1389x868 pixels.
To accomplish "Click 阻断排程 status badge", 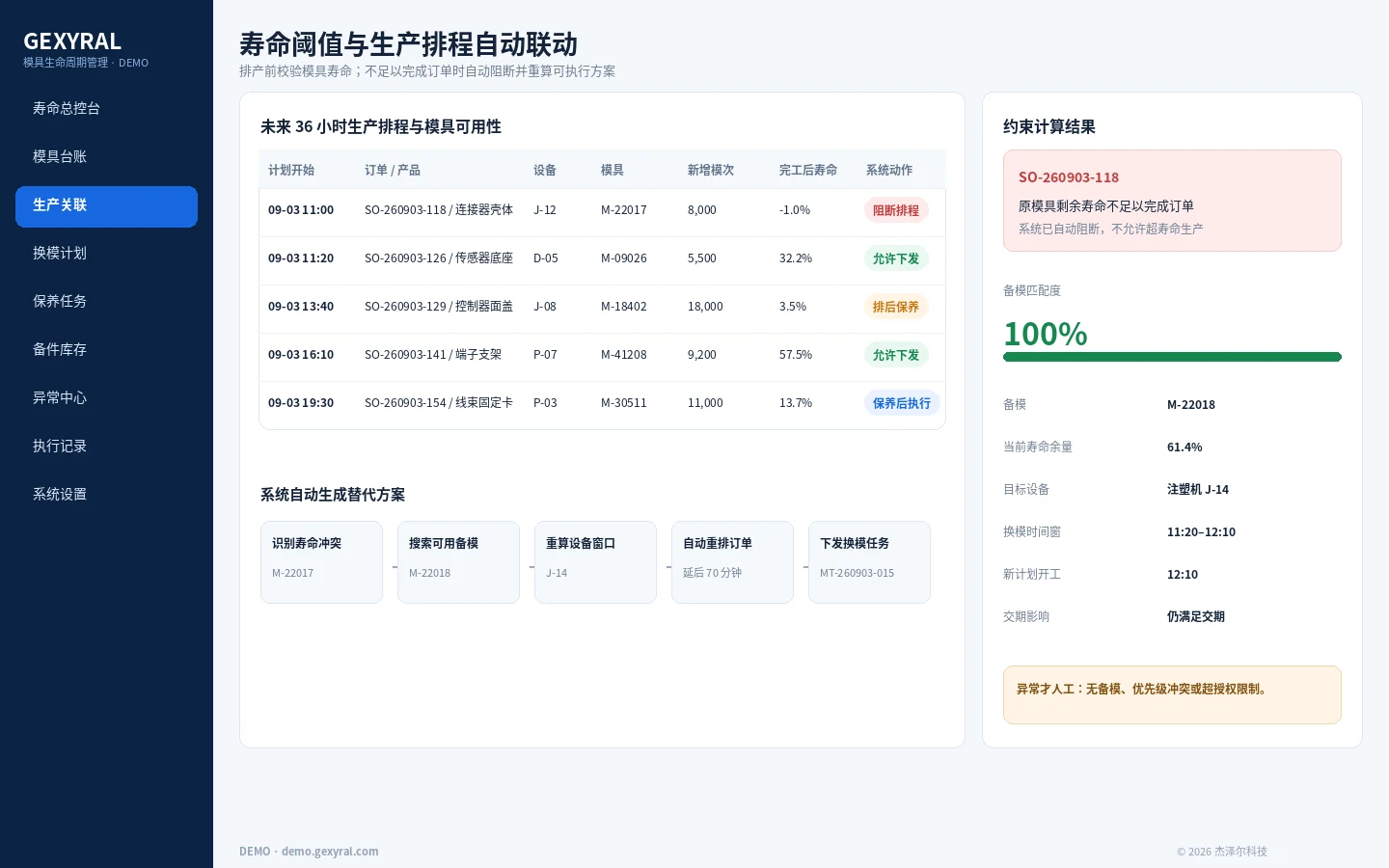I will coord(896,210).
